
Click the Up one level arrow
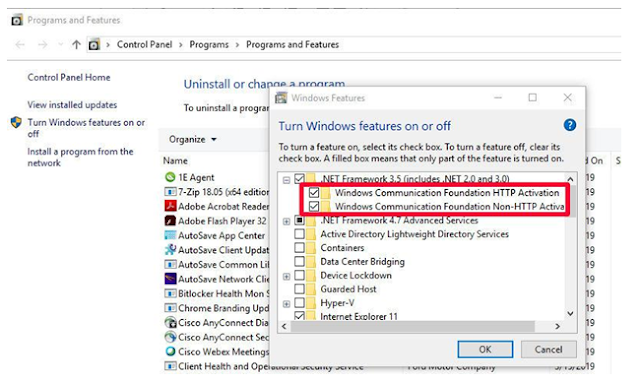click(x=76, y=44)
